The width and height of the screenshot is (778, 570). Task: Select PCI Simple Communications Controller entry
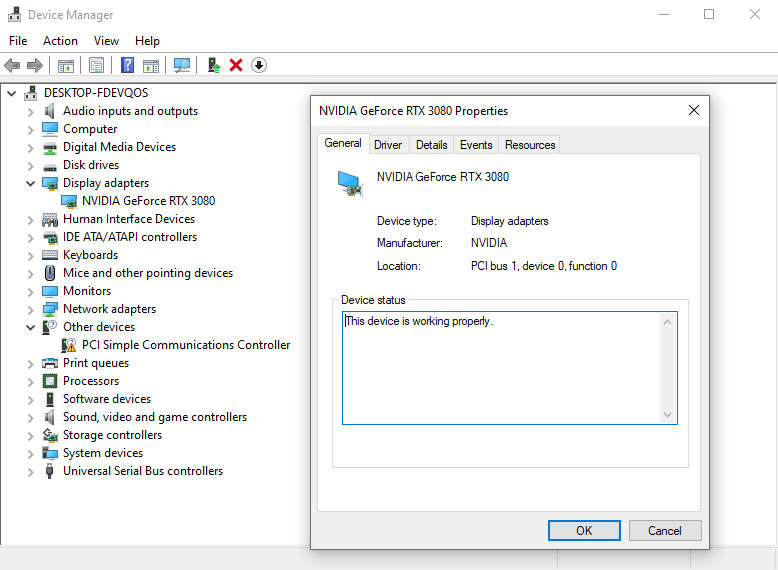[186, 345]
